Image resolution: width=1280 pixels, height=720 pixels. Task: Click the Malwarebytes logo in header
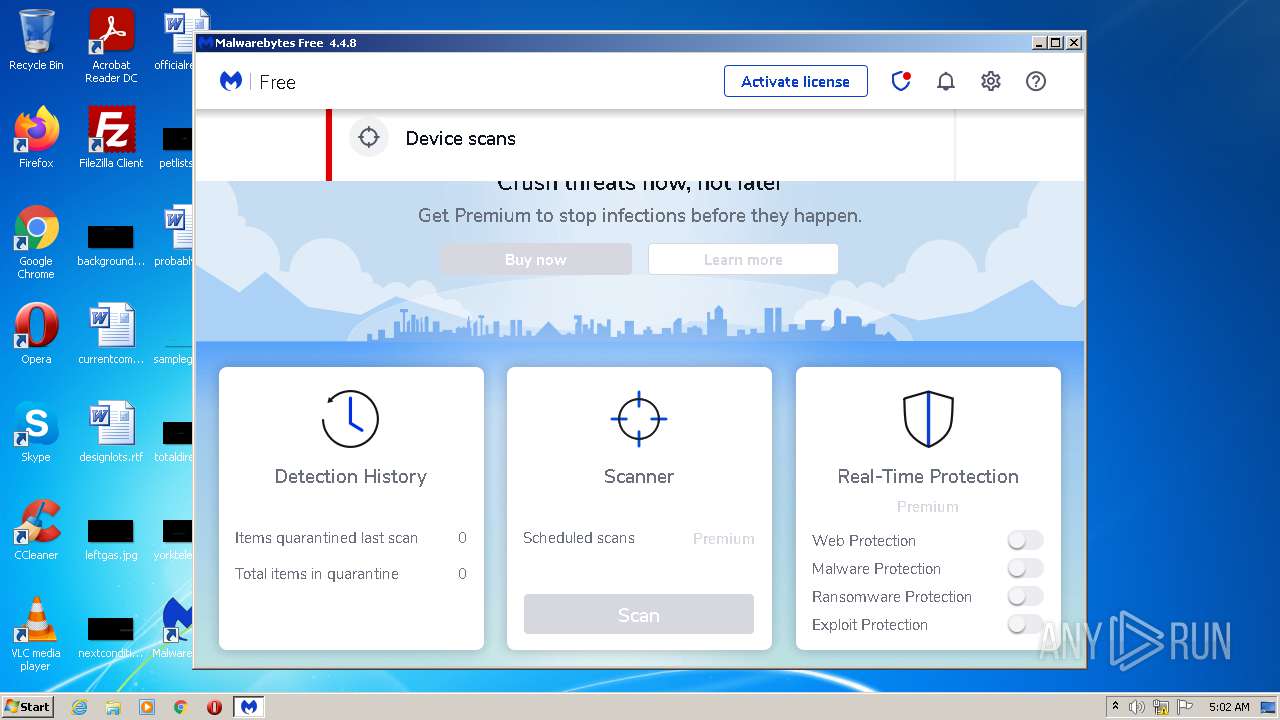231,81
